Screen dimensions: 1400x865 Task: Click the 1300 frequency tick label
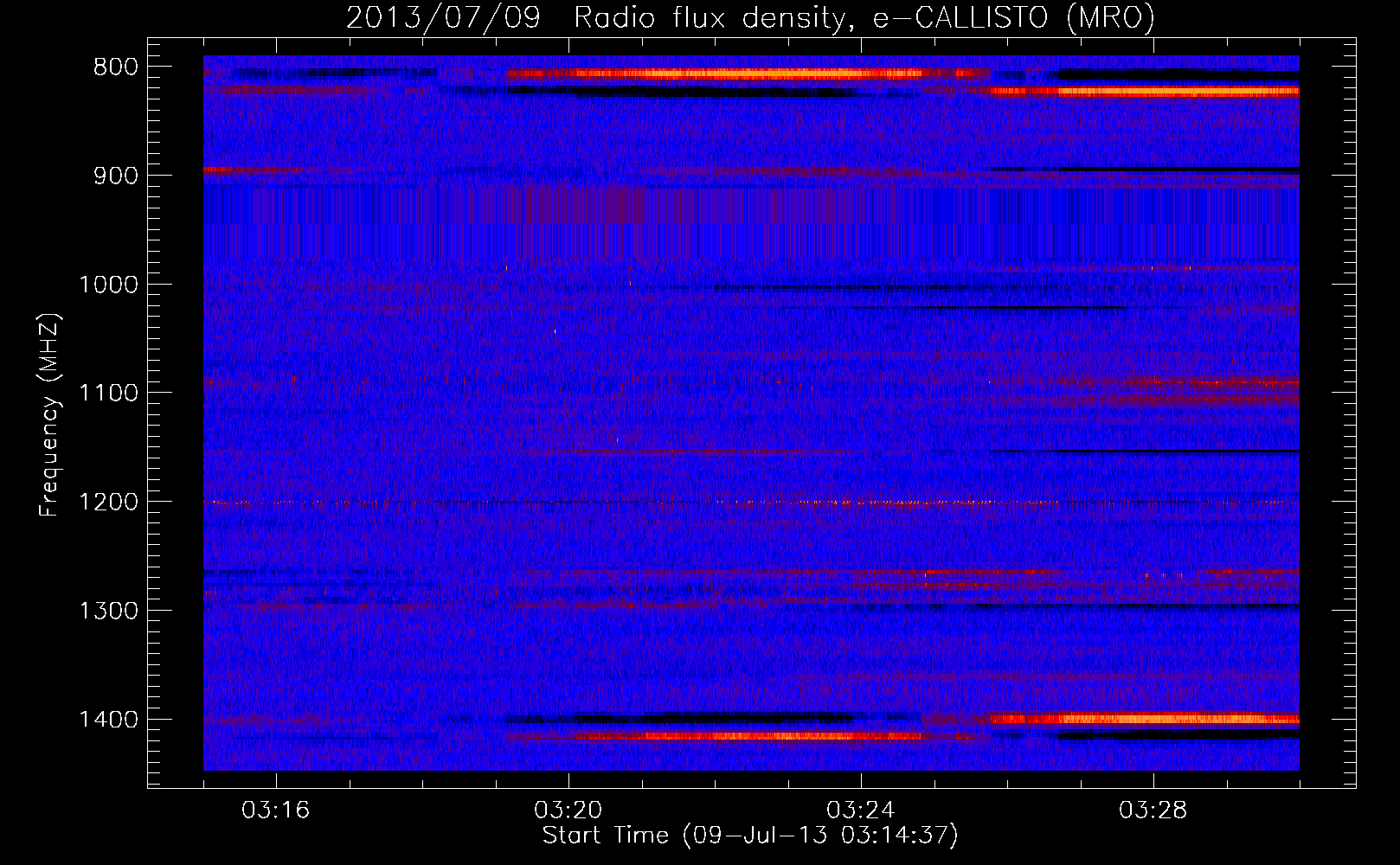tap(108, 612)
